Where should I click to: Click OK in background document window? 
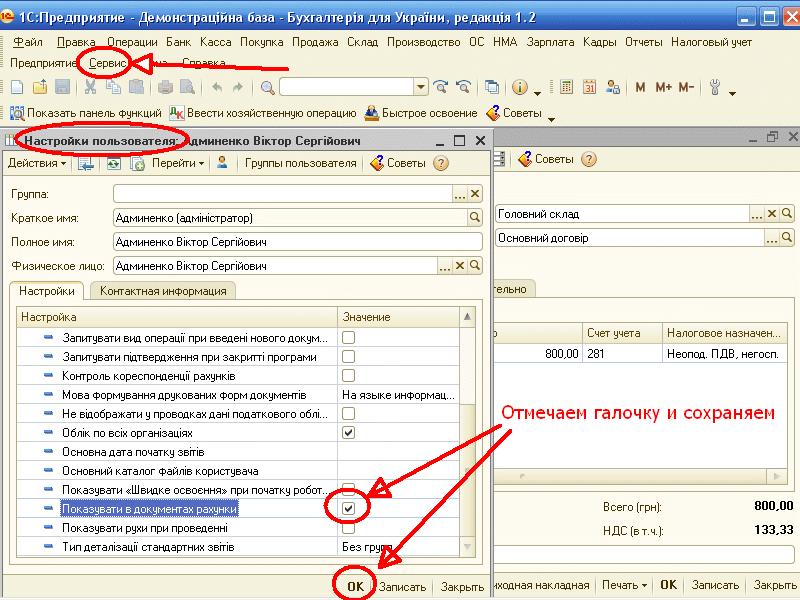(x=668, y=585)
